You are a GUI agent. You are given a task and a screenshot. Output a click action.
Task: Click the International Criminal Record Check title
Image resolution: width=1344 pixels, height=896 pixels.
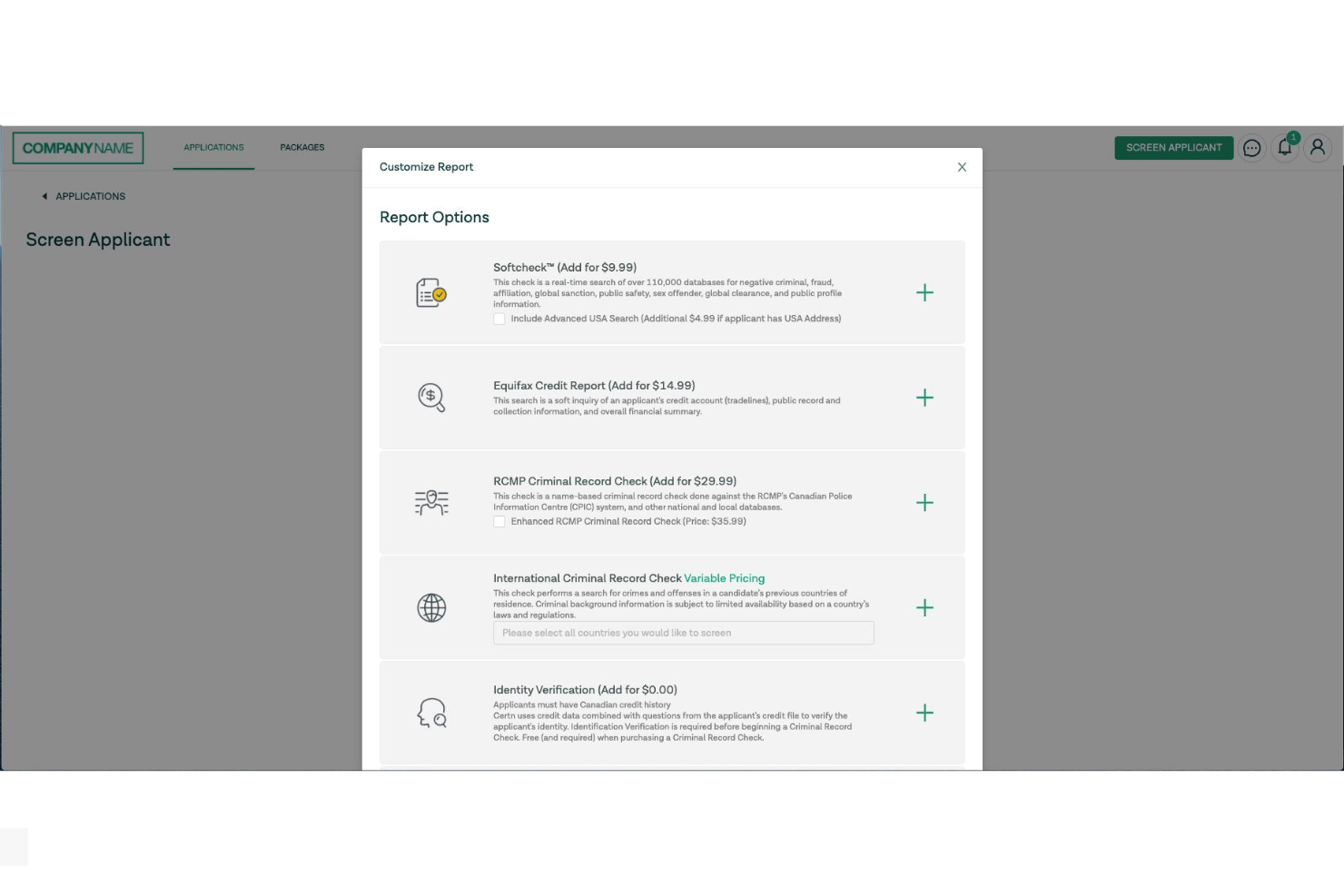click(588, 578)
